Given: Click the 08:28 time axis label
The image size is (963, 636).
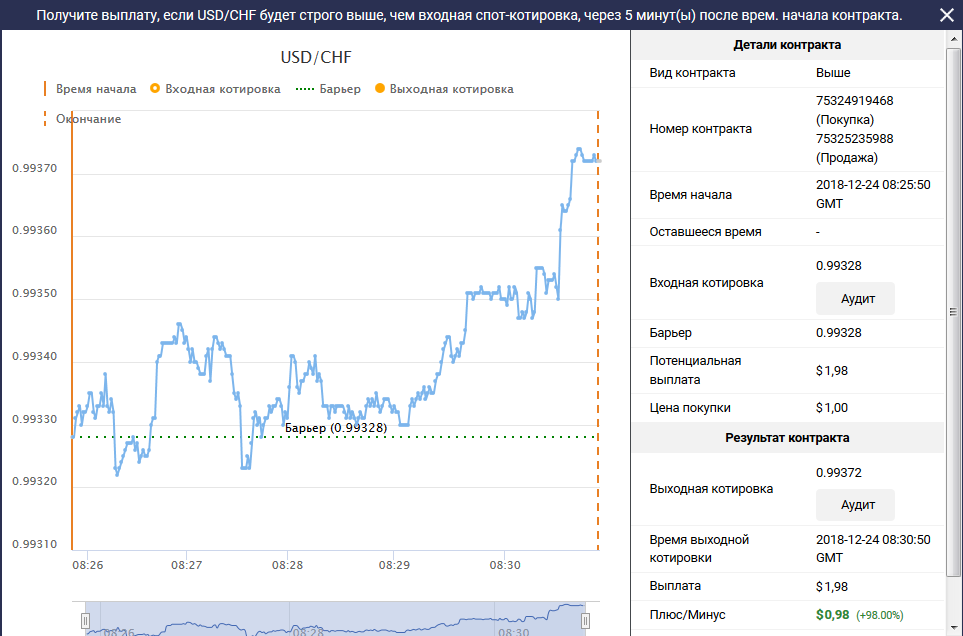Looking at the screenshot, I should click(287, 565).
